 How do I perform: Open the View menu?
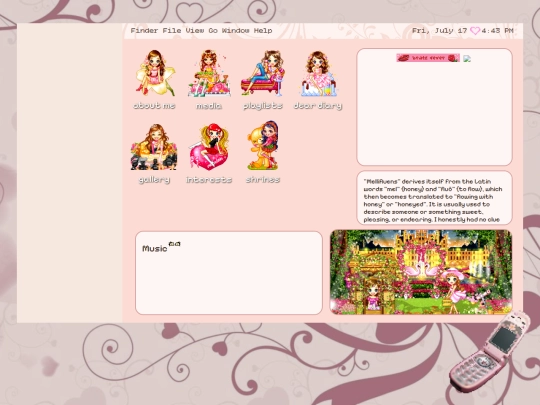195,31
